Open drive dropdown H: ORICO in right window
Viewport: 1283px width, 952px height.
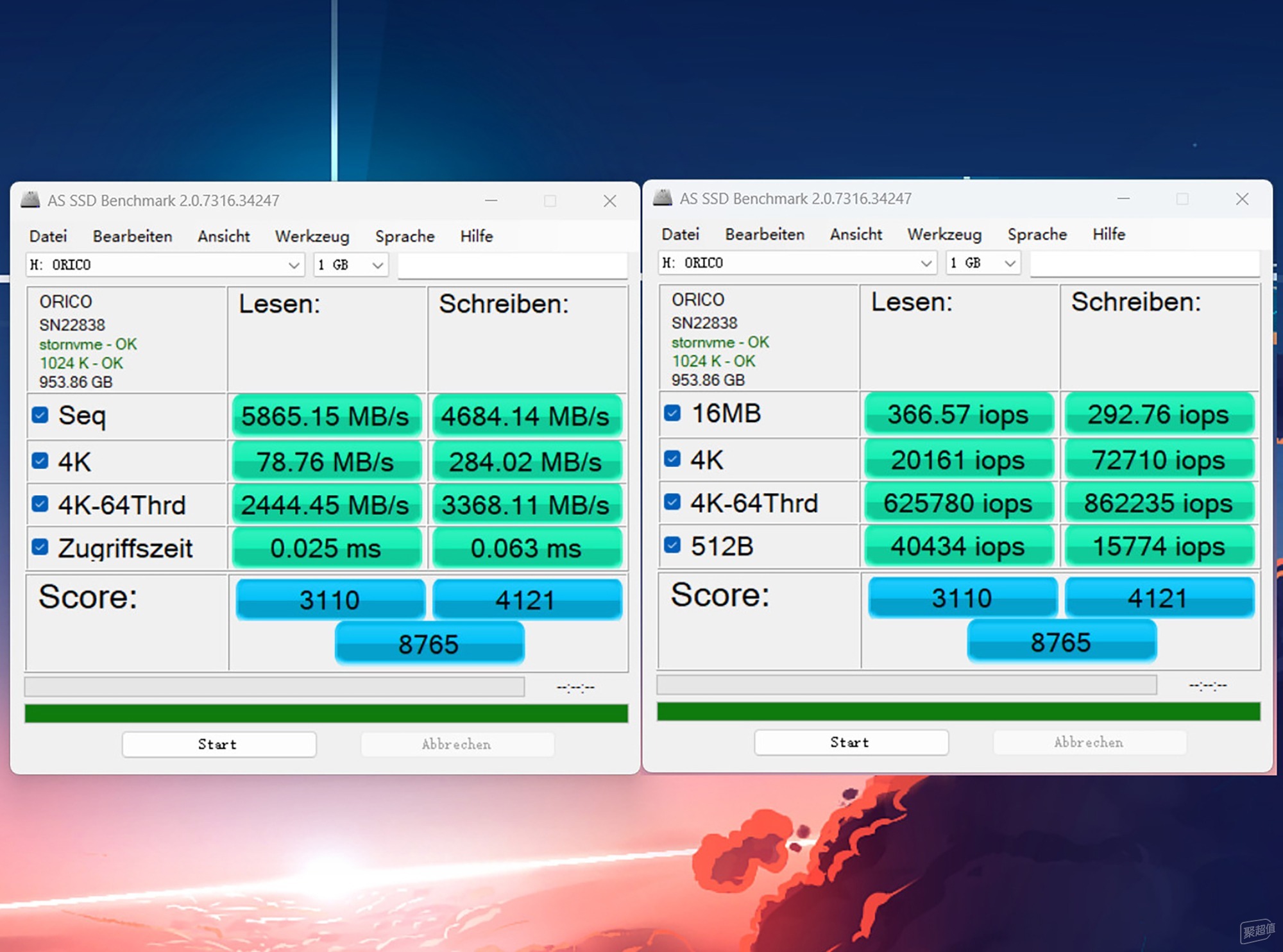pyautogui.click(x=797, y=263)
